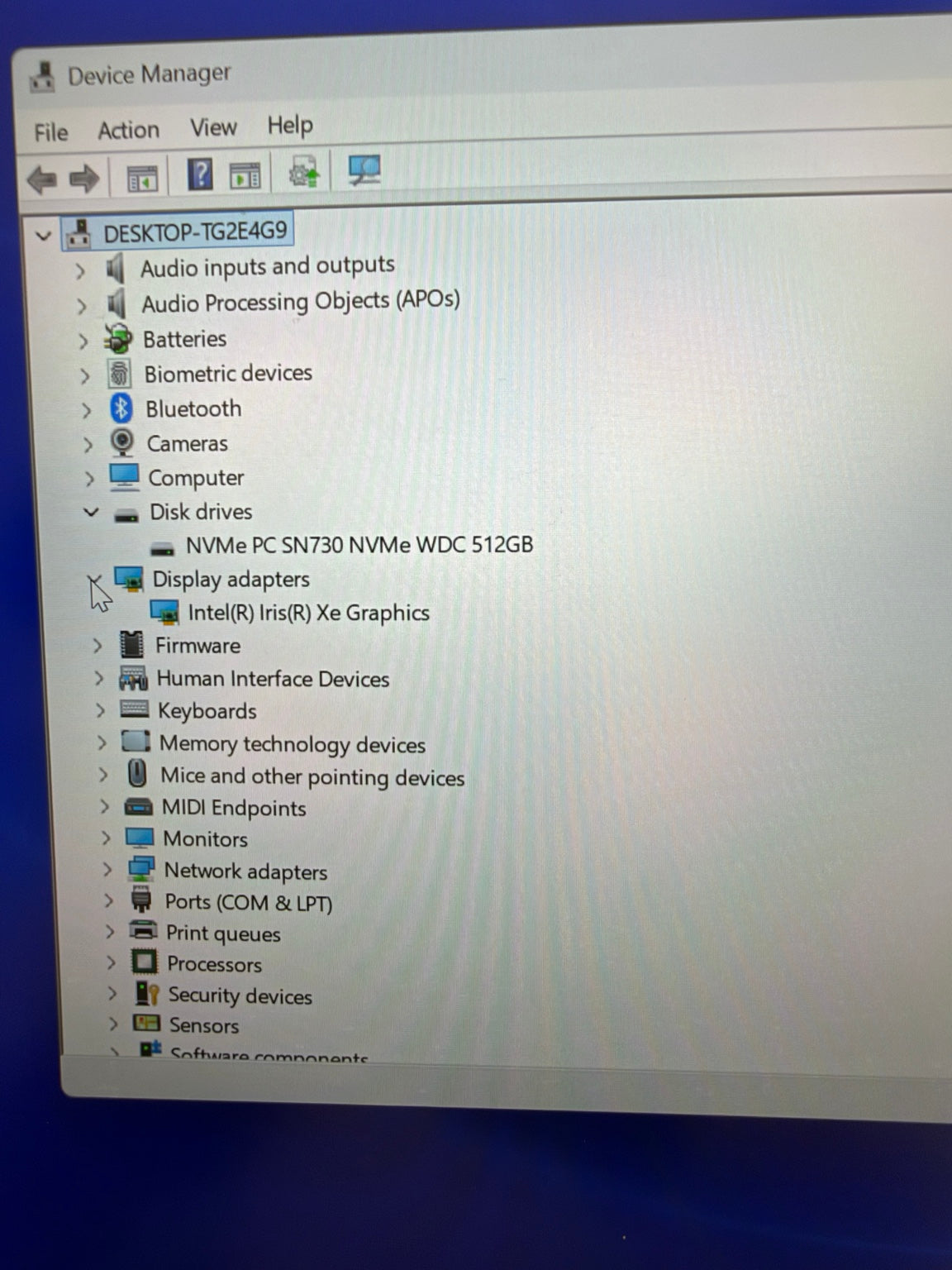Expand Audio Processing Objects (APOs) chevron
The width and height of the screenshot is (952, 1270).
click(x=81, y=306)
